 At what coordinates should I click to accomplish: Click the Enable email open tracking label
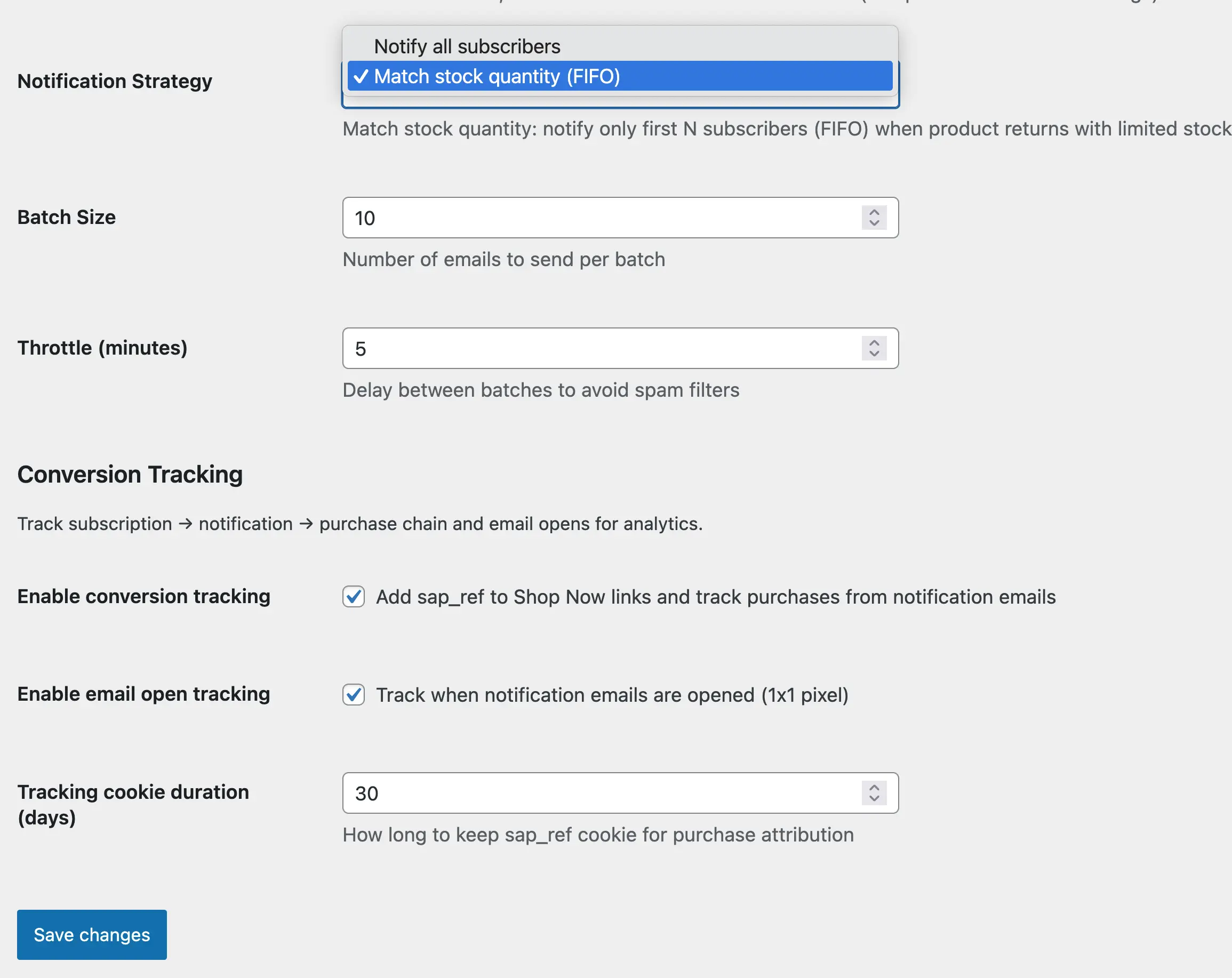pyautogui.click(x=144, y=694)
